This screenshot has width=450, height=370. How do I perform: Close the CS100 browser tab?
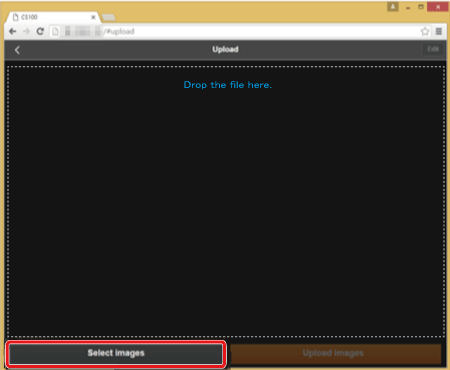93,17
